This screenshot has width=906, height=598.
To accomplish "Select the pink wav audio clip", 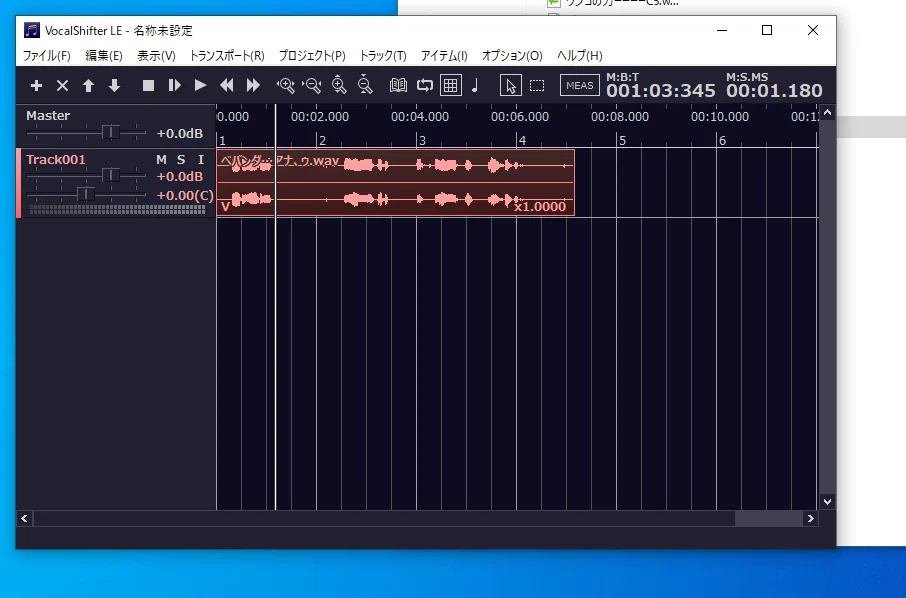I will tap(395, 183).
